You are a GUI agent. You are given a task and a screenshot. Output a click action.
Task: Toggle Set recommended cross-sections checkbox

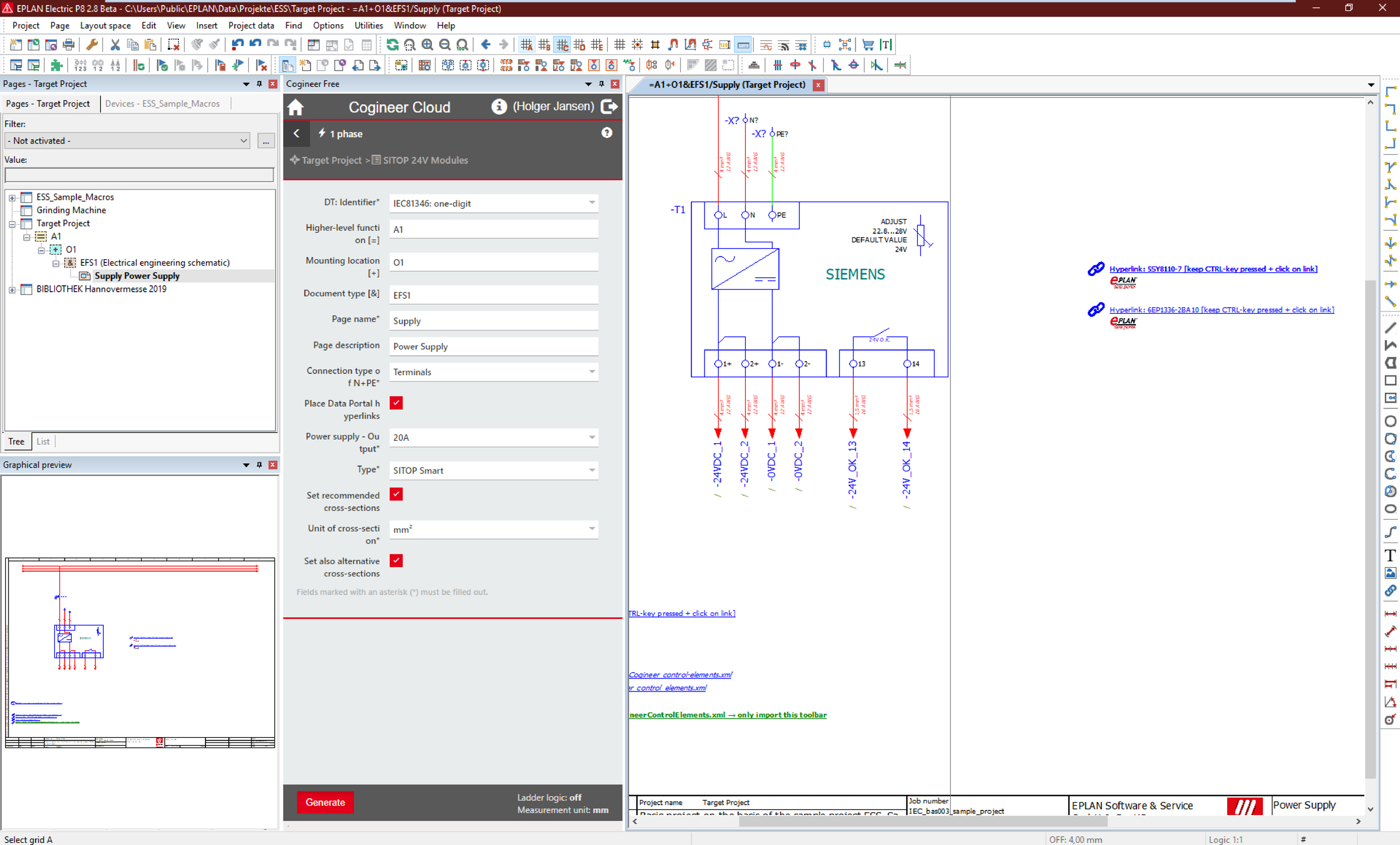(396, 494)
